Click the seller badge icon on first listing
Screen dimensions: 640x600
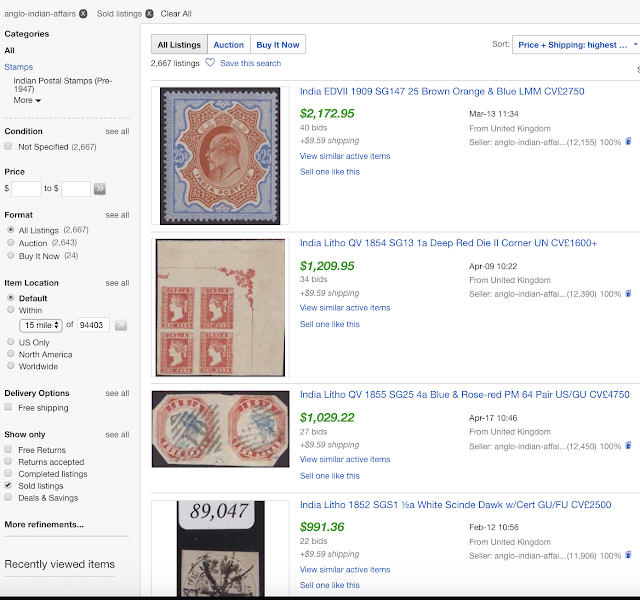point(628,142)
